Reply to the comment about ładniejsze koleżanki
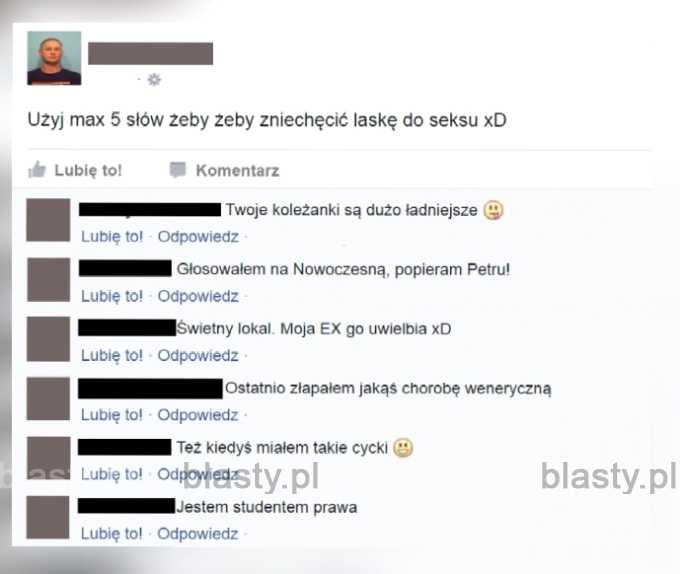 198,237
